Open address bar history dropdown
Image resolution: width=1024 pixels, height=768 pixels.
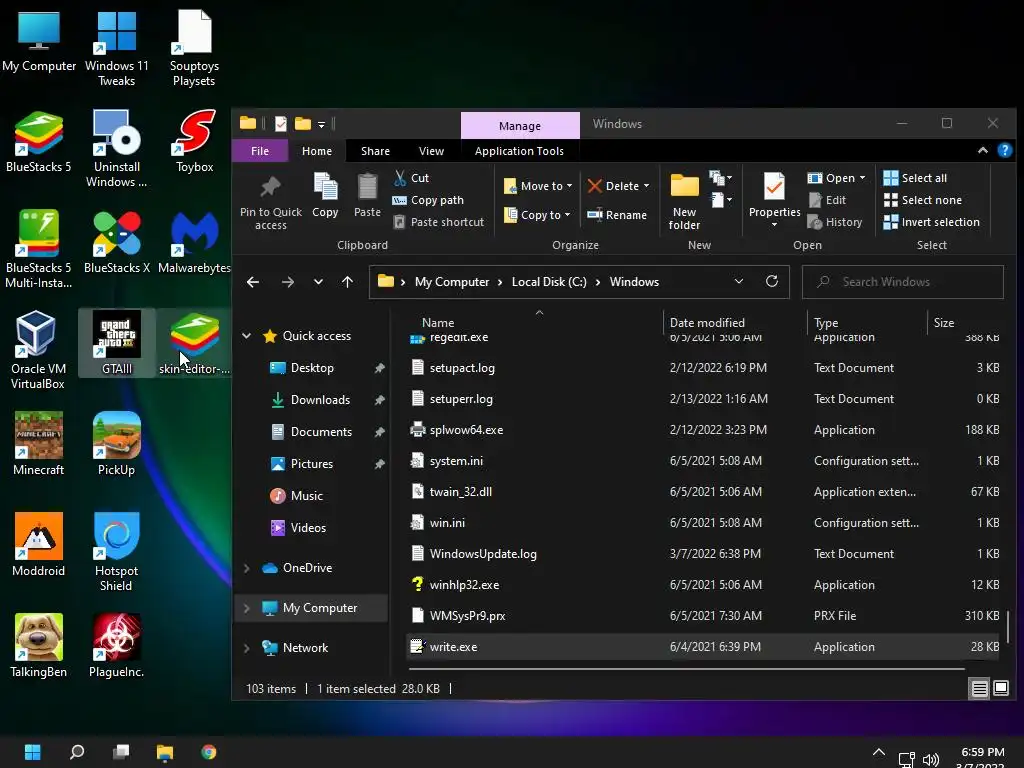point(739,281)
